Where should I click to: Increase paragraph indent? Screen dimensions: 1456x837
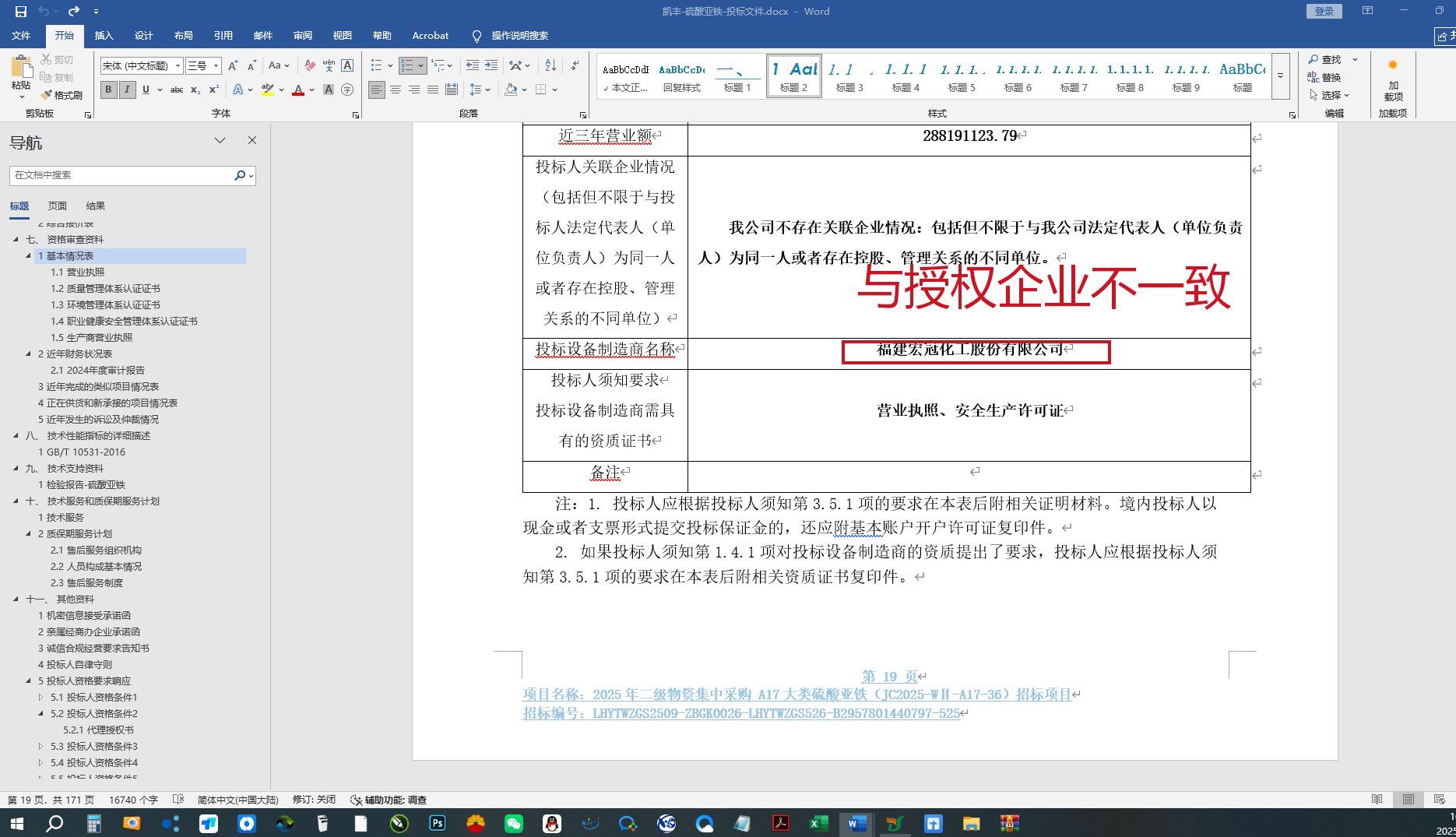pos(491,66)
